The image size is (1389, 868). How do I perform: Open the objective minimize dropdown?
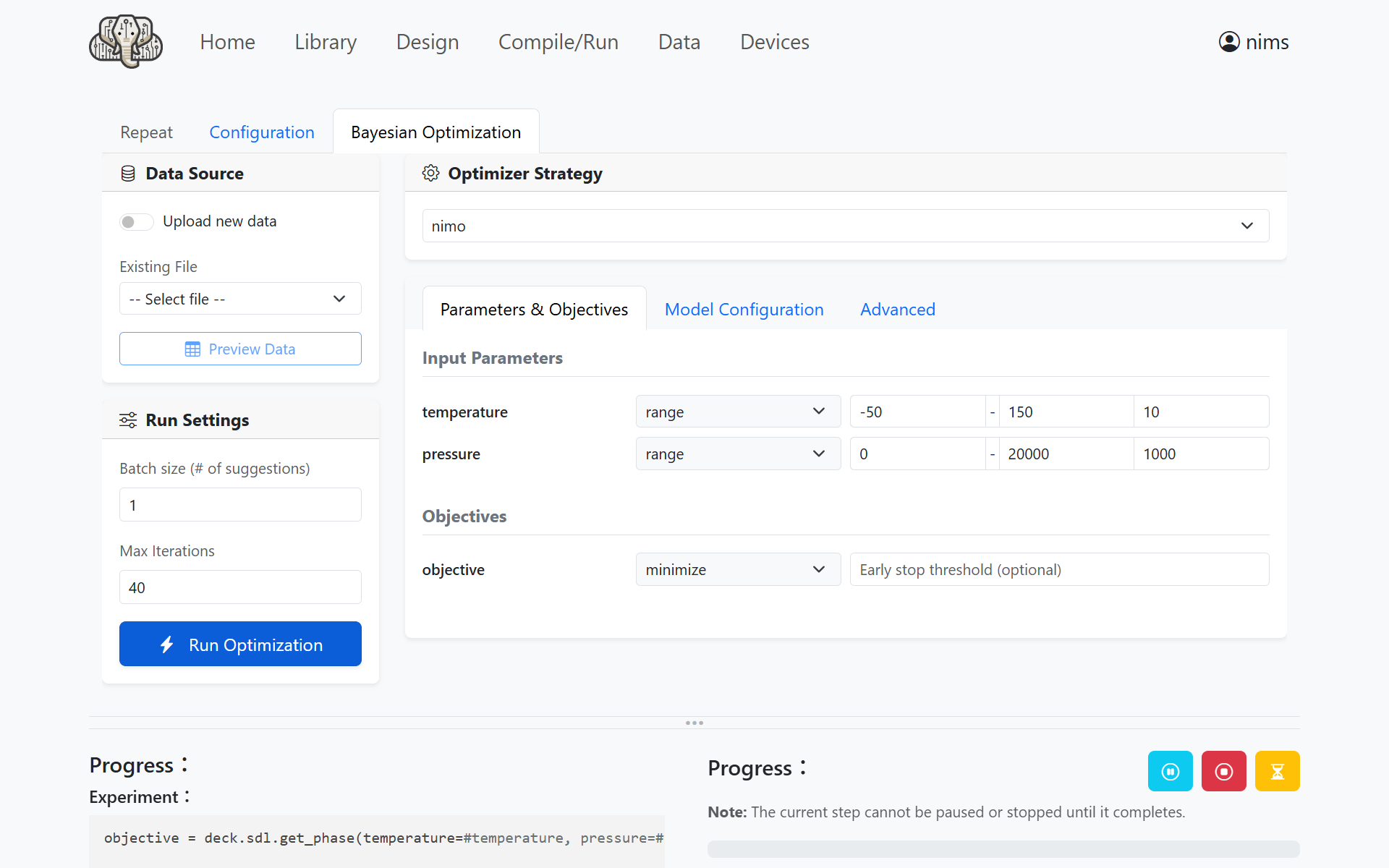point(737,569)
